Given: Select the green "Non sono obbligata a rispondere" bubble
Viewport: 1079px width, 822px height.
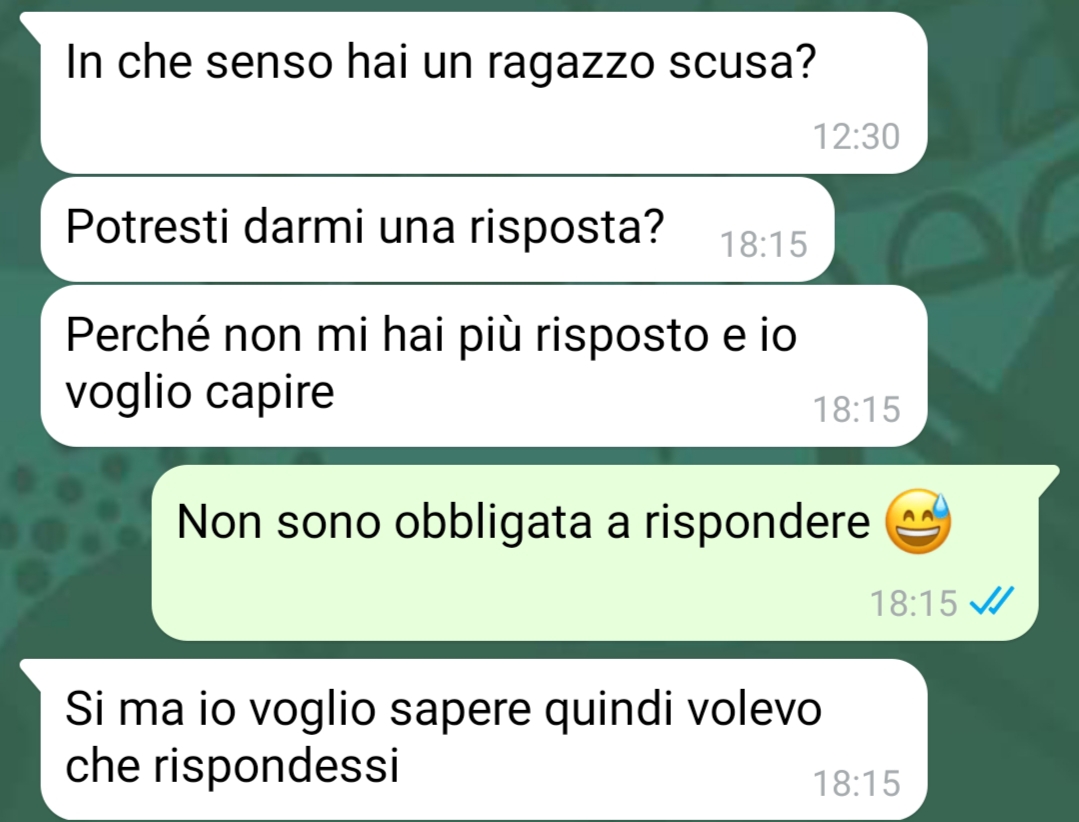Looking at the screenshot, I should [595, 552].
